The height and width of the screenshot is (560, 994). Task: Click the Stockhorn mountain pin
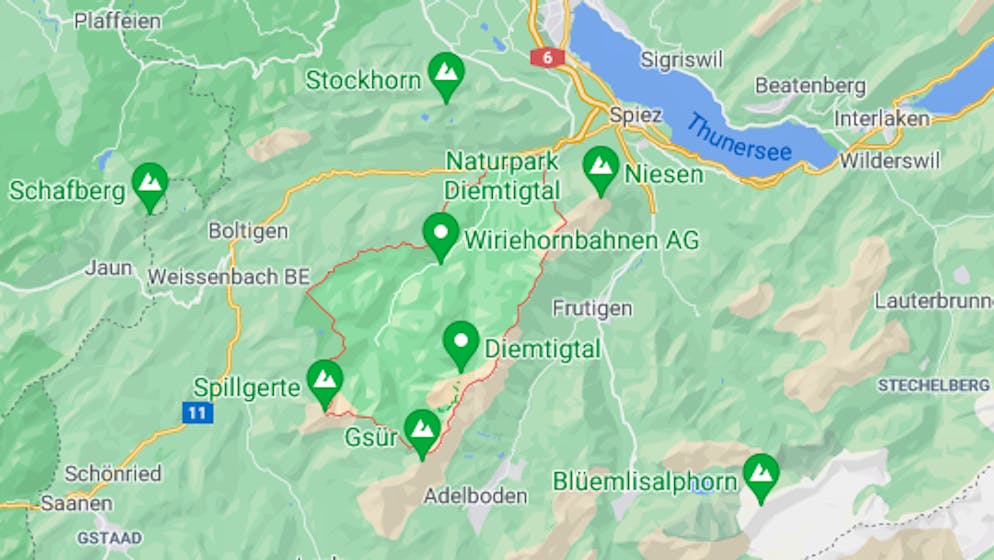[446, 76]
